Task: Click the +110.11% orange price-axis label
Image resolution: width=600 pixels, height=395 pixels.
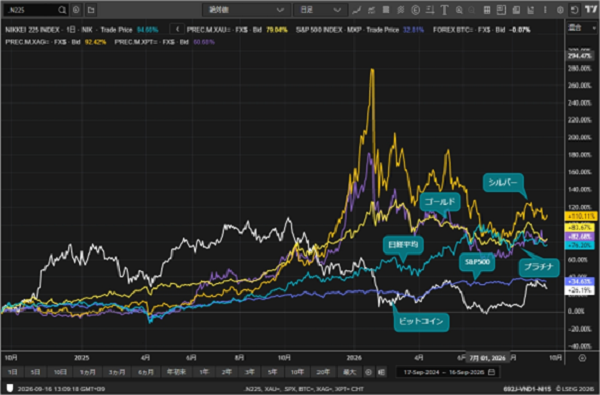Action: point(580,216)
